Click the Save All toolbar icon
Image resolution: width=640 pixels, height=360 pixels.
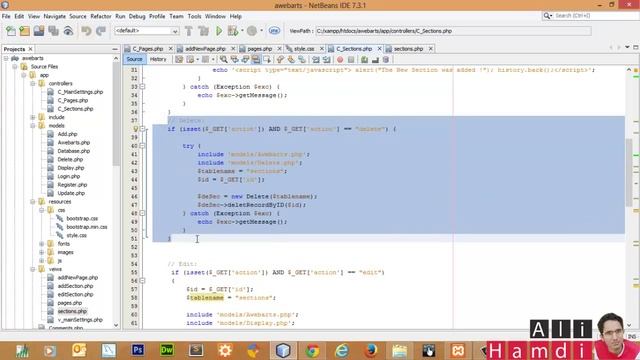pos(53,31)
